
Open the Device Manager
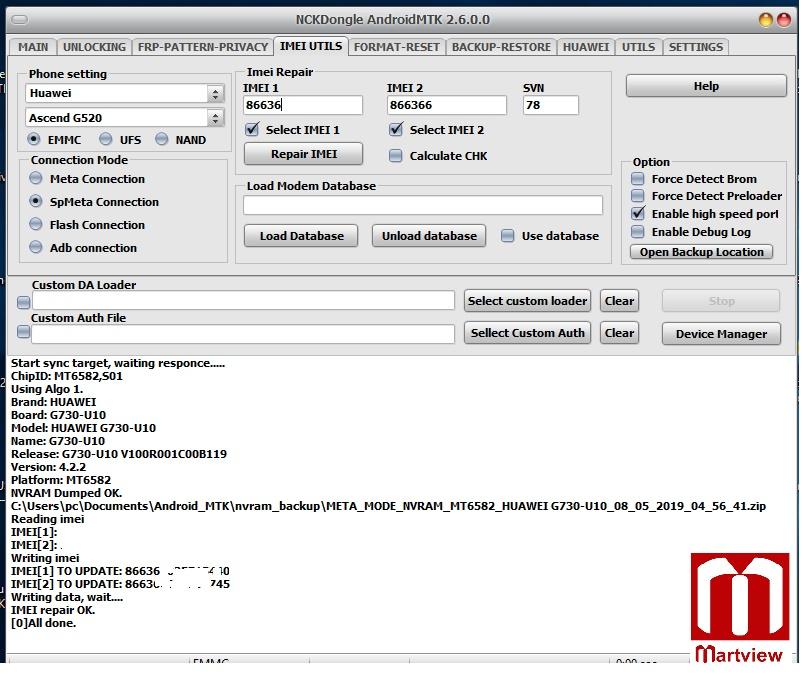[721, 334]
